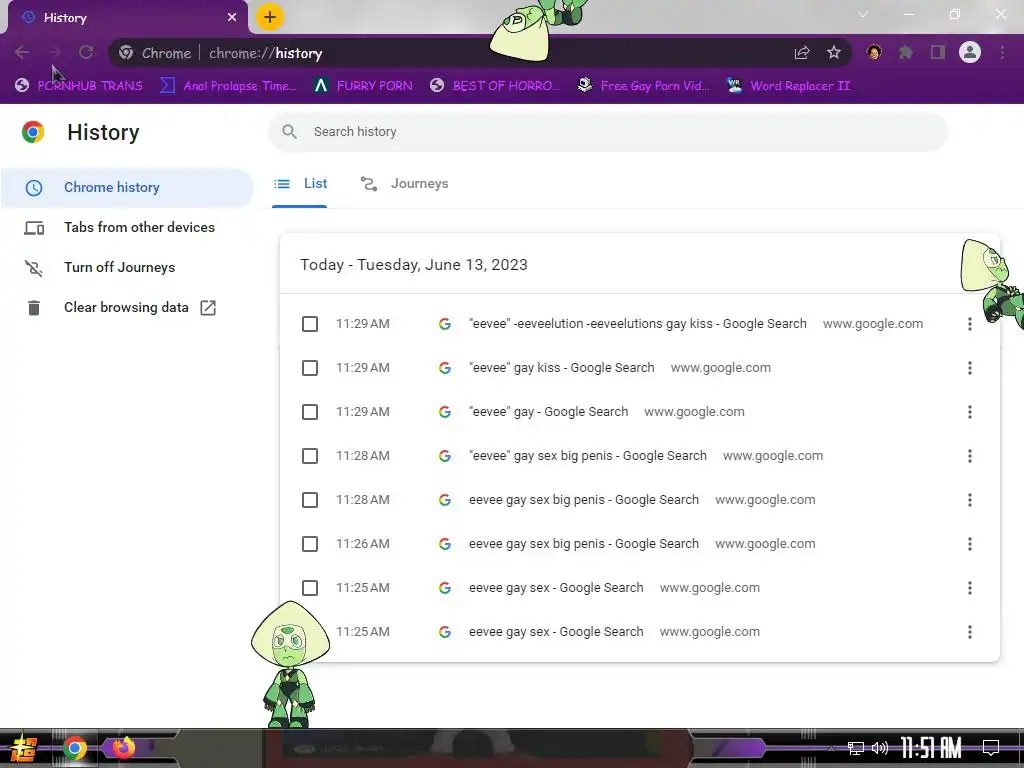Click the 11:51 AM taskbar clock
The height and width of the screenshot is (768, 1024).
click(931, 748)
